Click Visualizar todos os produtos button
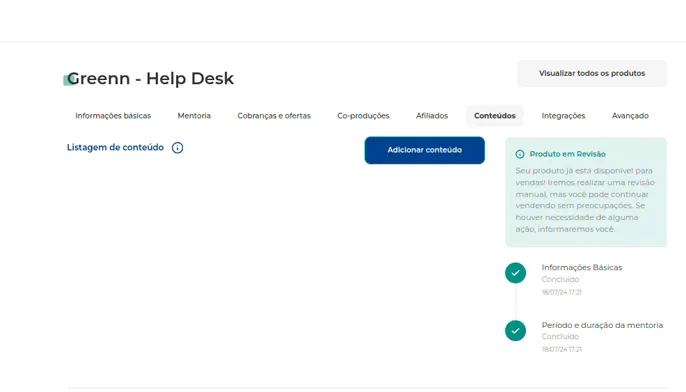The width and height of the screenshot is (686, 392). [x=592, y=74]
